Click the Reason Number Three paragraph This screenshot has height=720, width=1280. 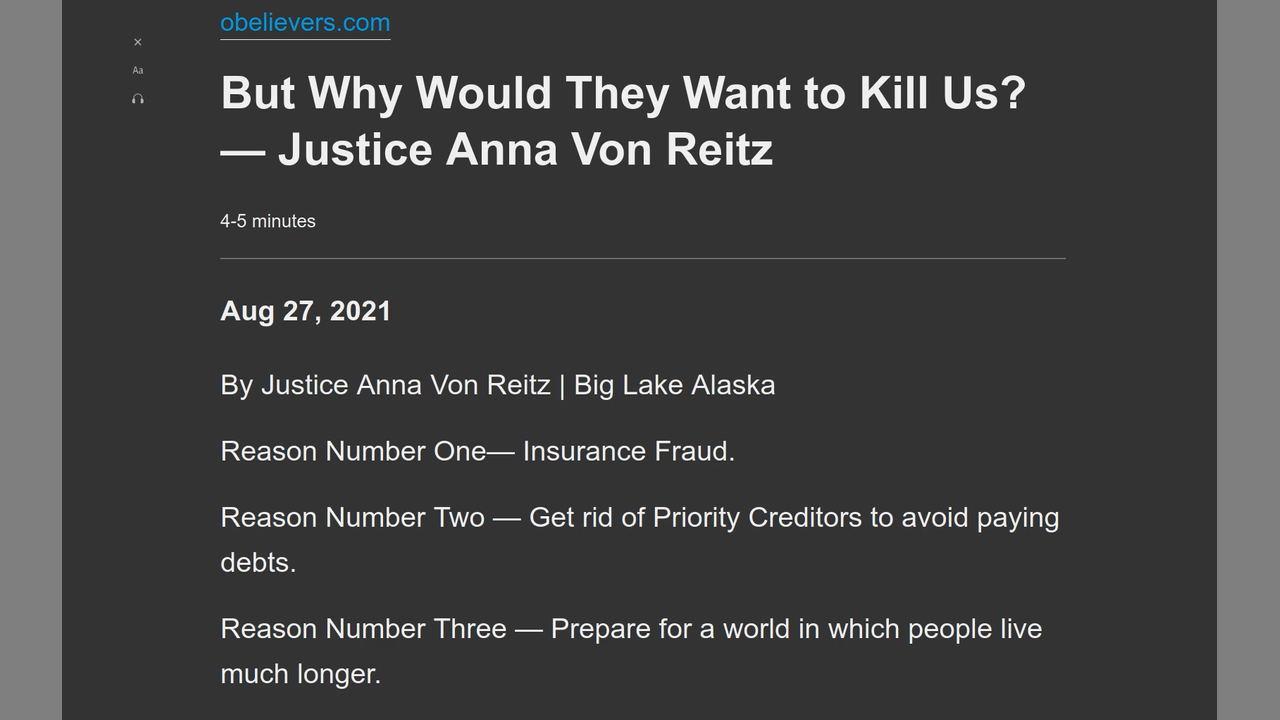(x=630, y=629)
